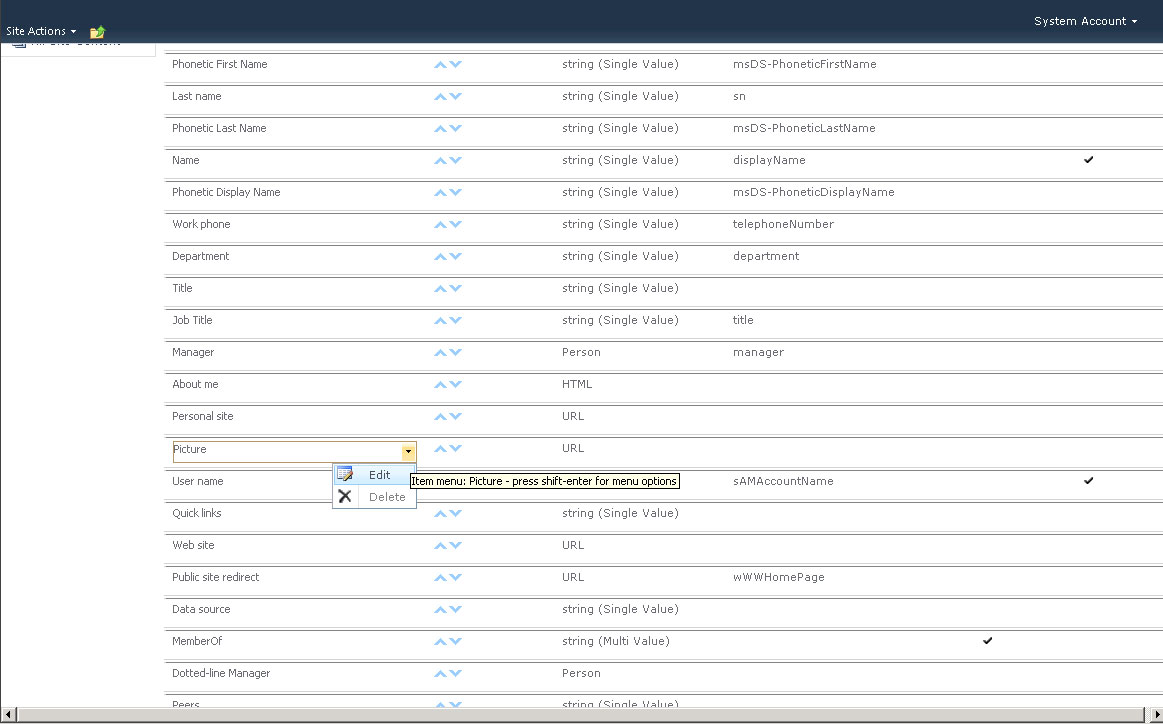Choose Edit from the Picture menu

tap(374, 475)
